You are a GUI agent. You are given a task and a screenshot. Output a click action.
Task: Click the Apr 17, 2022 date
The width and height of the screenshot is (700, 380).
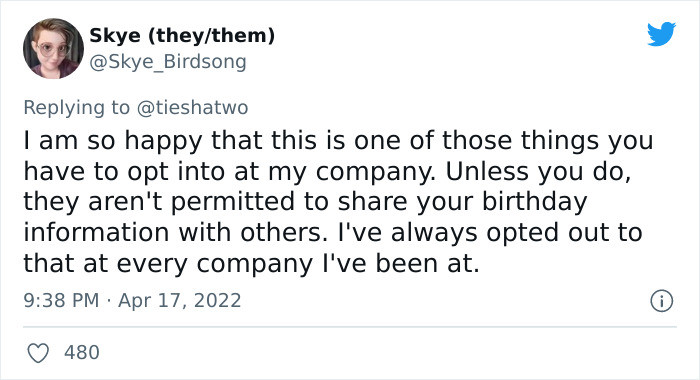tap(179, 301)
